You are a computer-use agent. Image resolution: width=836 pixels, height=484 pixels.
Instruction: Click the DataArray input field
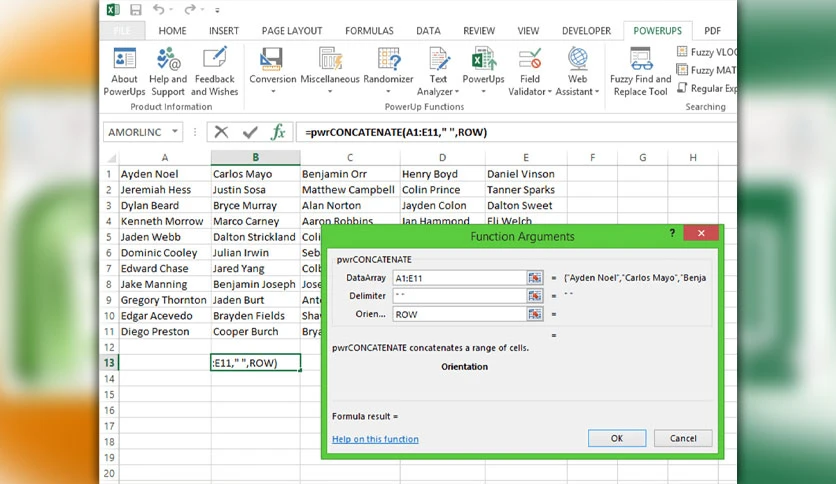(x=460, y=278)
